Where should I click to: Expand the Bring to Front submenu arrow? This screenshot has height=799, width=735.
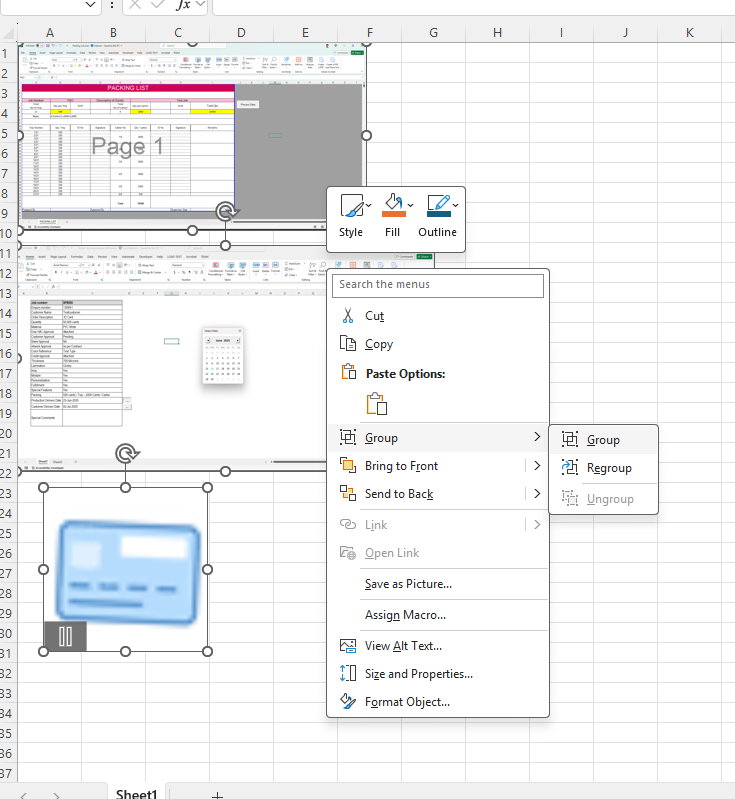coord(537,465)
